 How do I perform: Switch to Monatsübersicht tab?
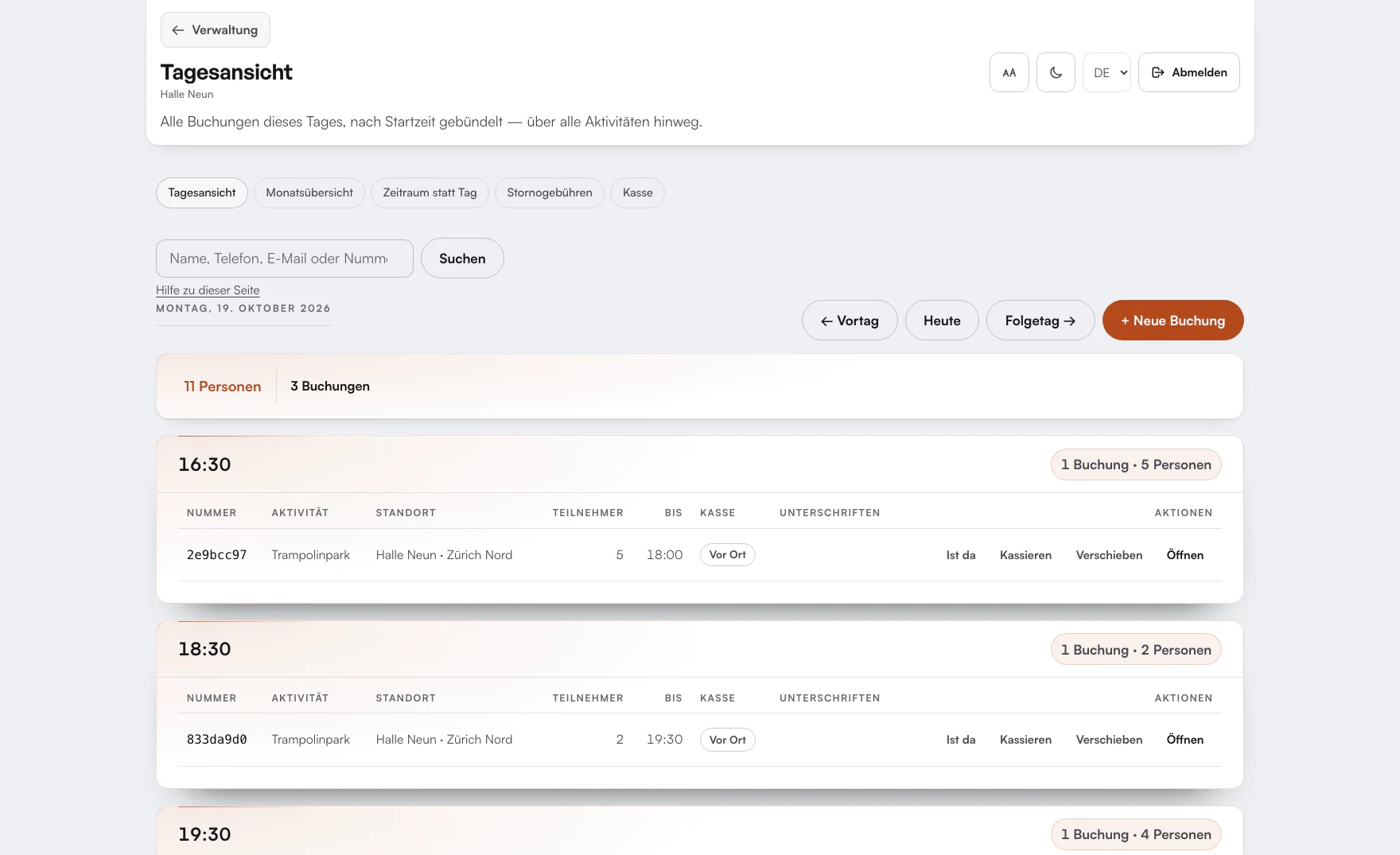(x=309, y=192)
